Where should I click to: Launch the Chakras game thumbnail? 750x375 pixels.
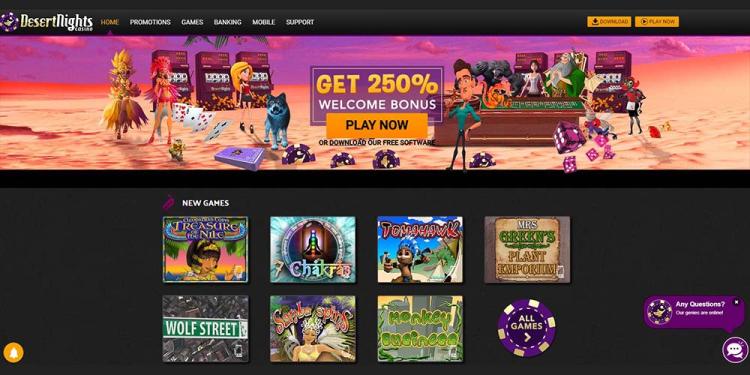coord(312,249)
